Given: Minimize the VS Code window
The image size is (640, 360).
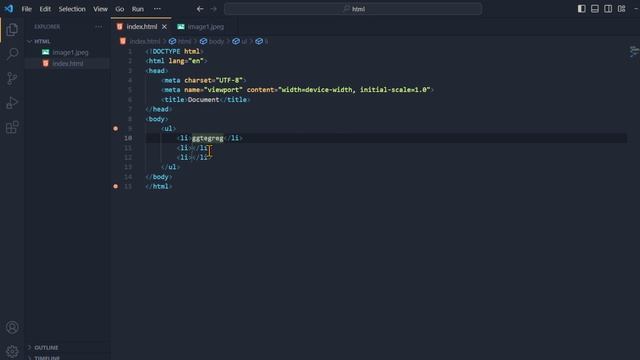Looking at the screenshot, I should [x=636, y=9].
